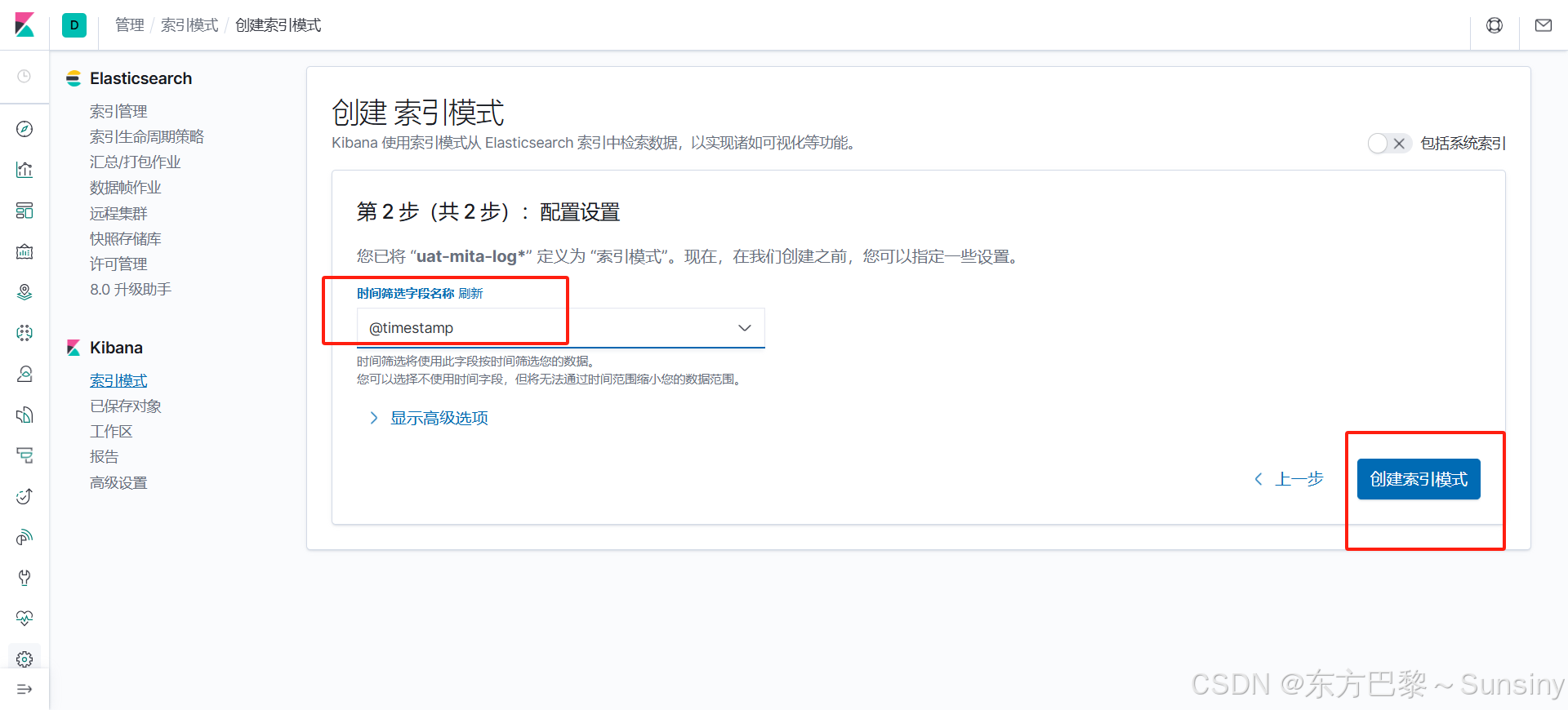Open the help lifebuoy icon in header
Viewport: 1568px width, 710px height.
point(1494,25)
